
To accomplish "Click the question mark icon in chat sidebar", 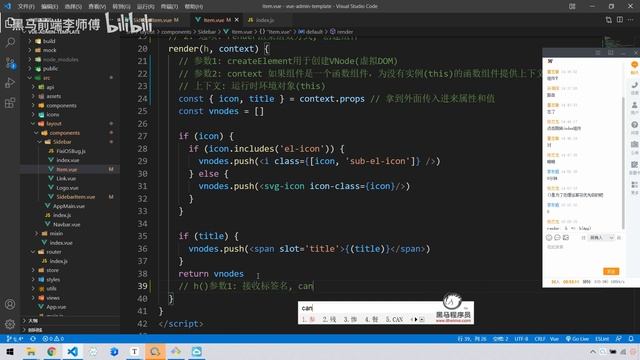I will [x=634, y=125].
